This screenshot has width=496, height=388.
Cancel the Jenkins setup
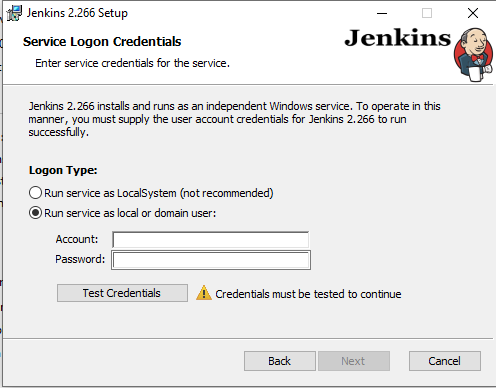(x=445, y=361)
